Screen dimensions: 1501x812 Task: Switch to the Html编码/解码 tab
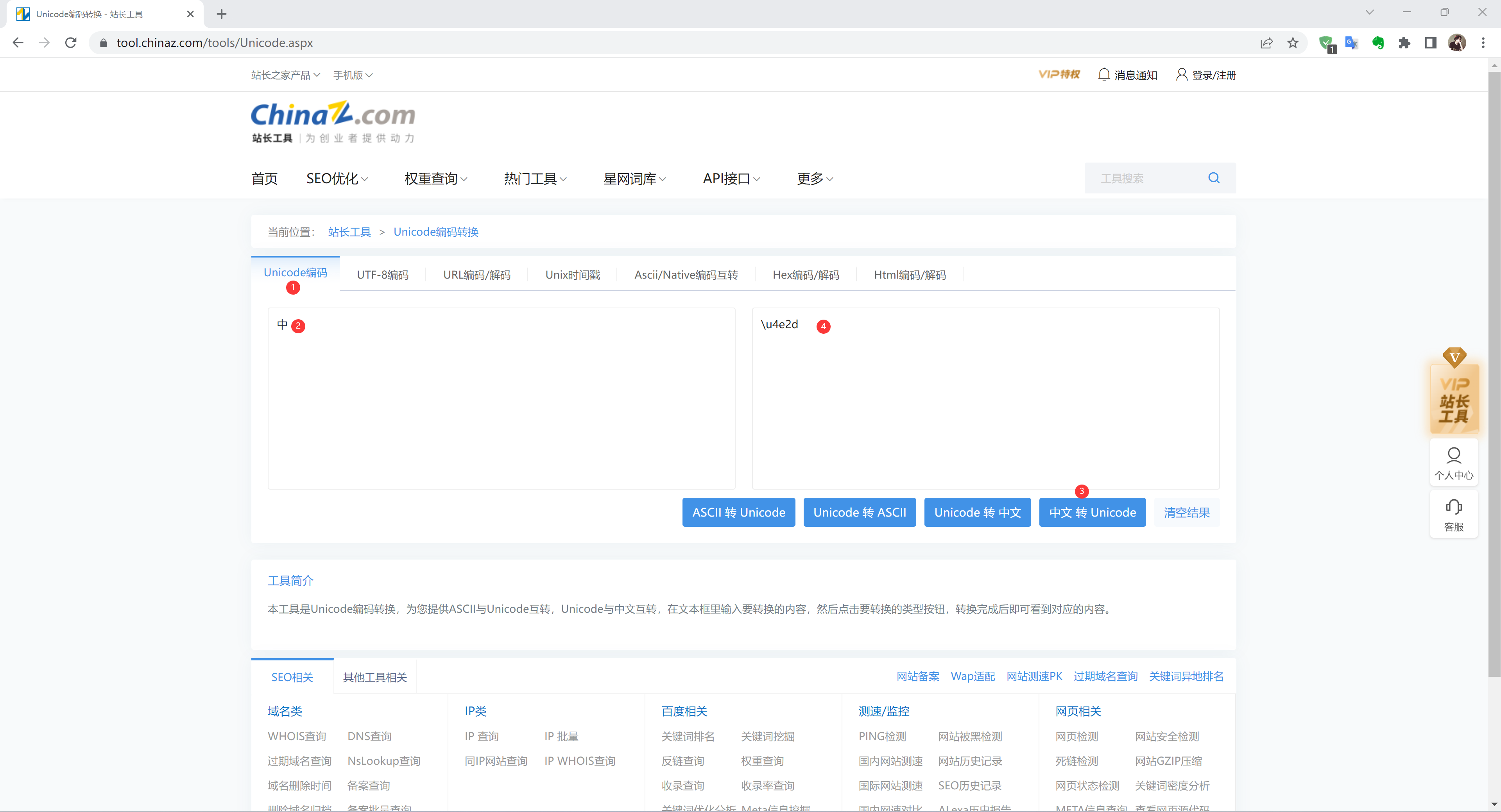pos(910,274)
